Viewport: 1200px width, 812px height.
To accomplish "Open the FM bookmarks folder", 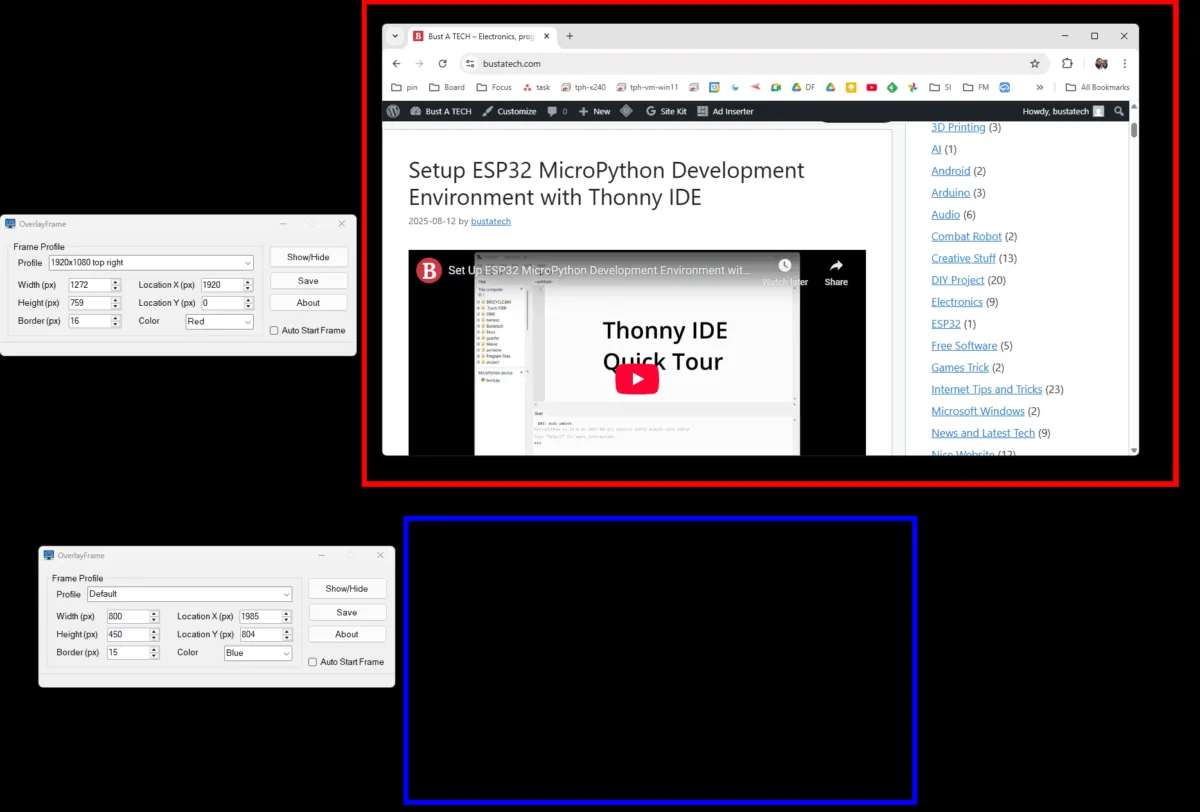I will click(x=976, y=87).
